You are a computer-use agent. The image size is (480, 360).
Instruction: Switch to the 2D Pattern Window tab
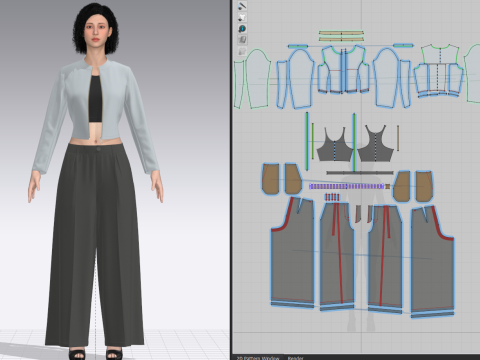(x=258, y=358)
